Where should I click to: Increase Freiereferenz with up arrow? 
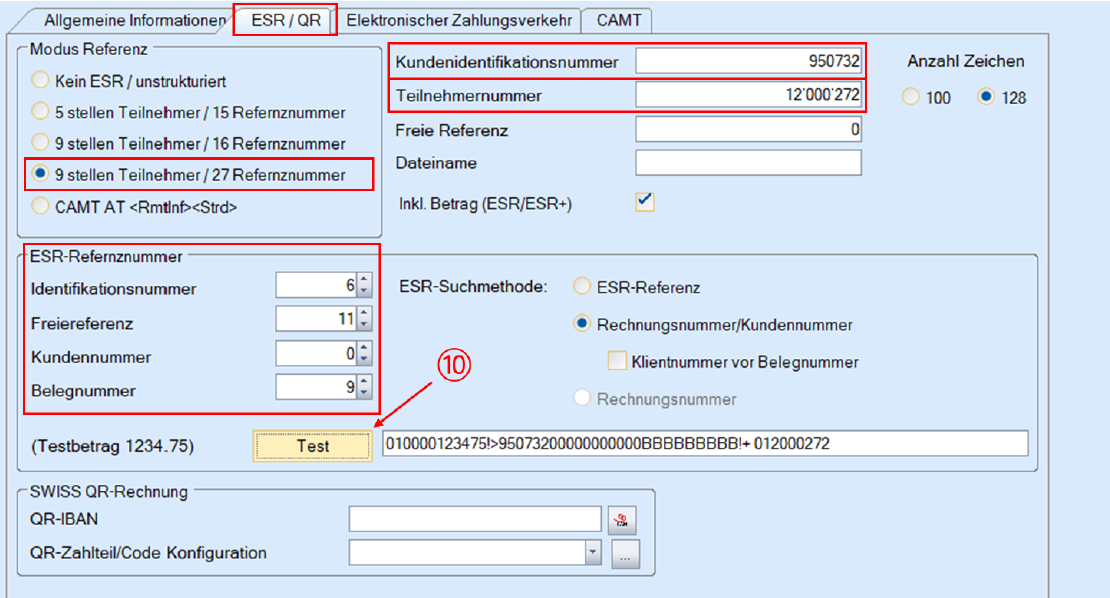pyautogui.click(x=364, y=313)
